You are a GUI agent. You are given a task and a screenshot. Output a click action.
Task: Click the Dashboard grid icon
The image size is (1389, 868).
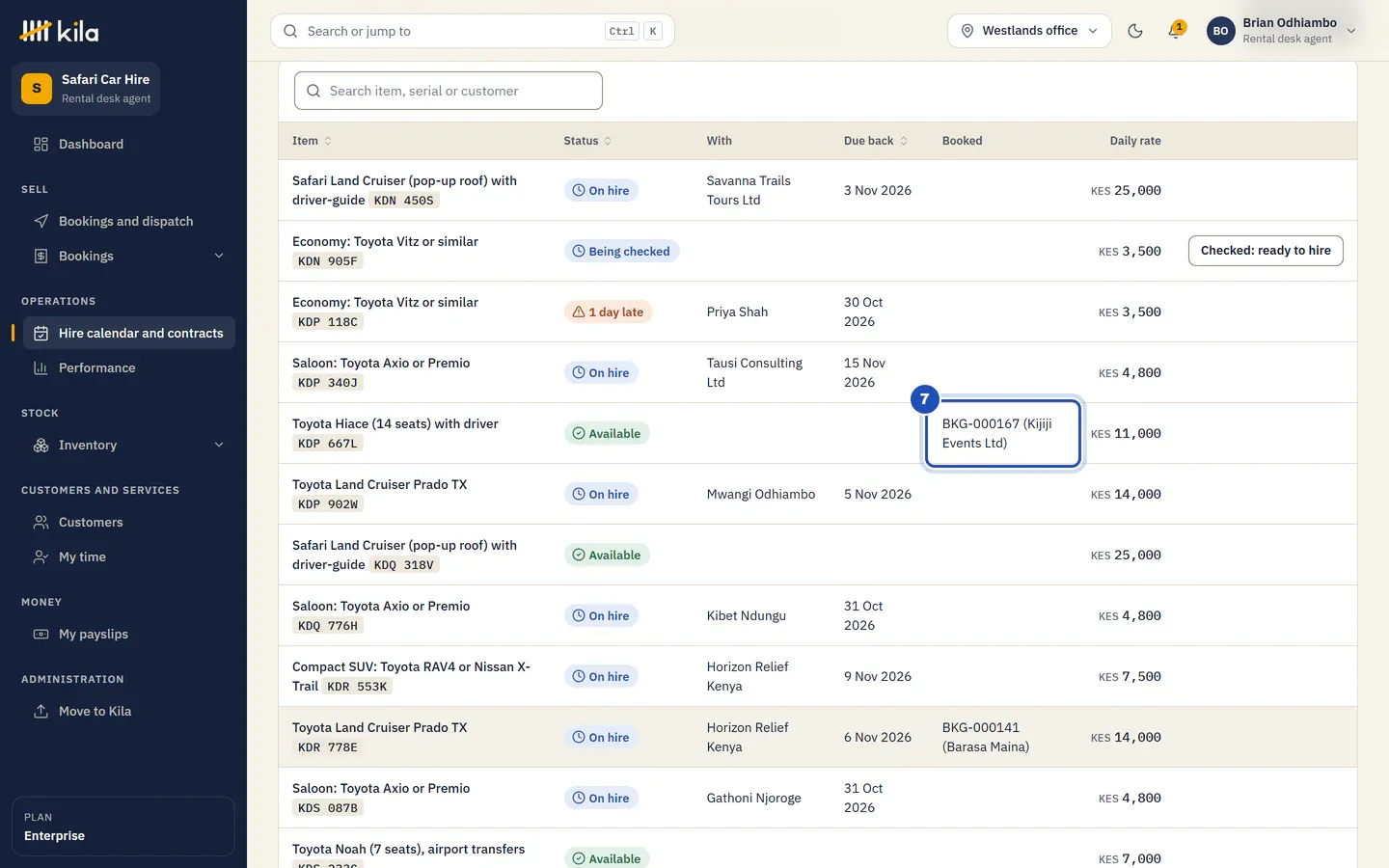[x=41, y=145]
